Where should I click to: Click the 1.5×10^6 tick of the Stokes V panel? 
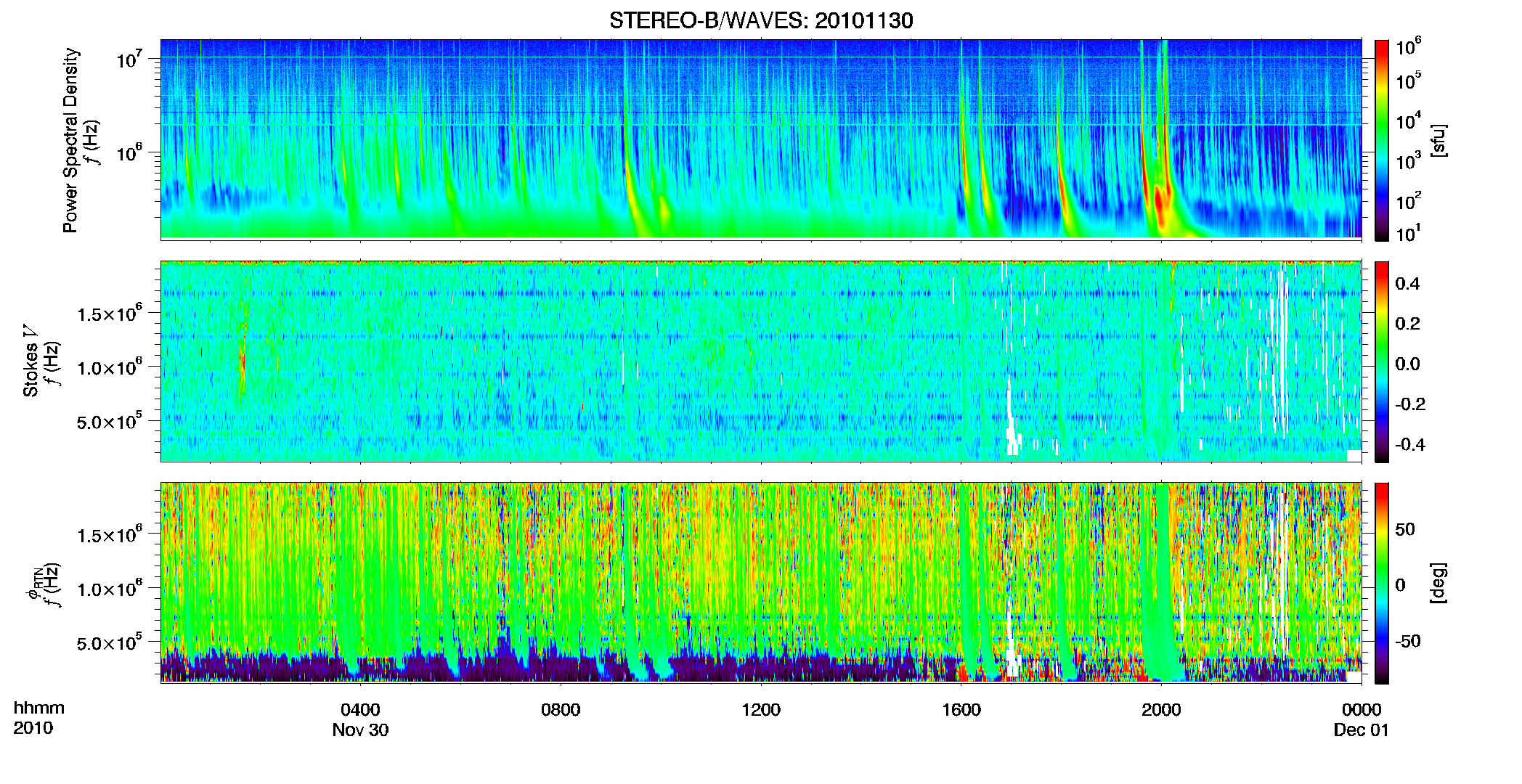coord(110,314)
